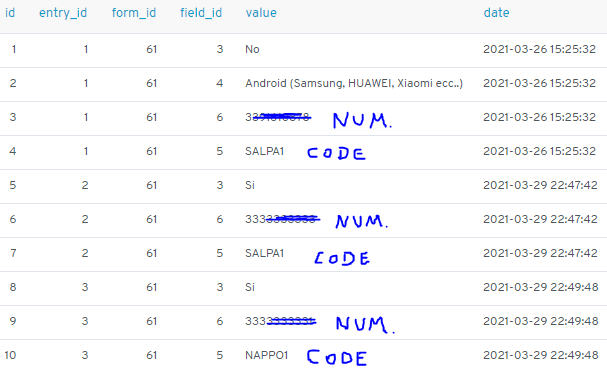Click the id cell showing 4
The image size is (607, 371).
(13, 151)
